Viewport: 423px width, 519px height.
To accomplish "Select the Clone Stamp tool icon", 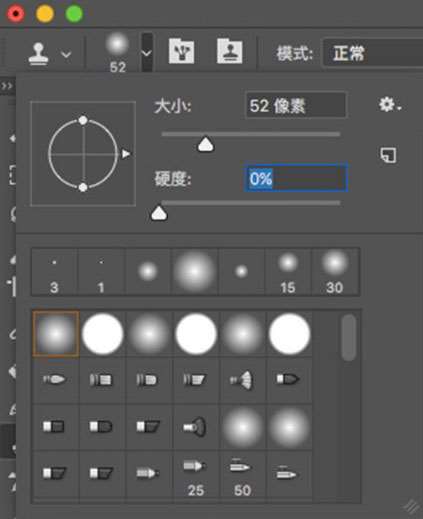I will (x=39, y=54).
